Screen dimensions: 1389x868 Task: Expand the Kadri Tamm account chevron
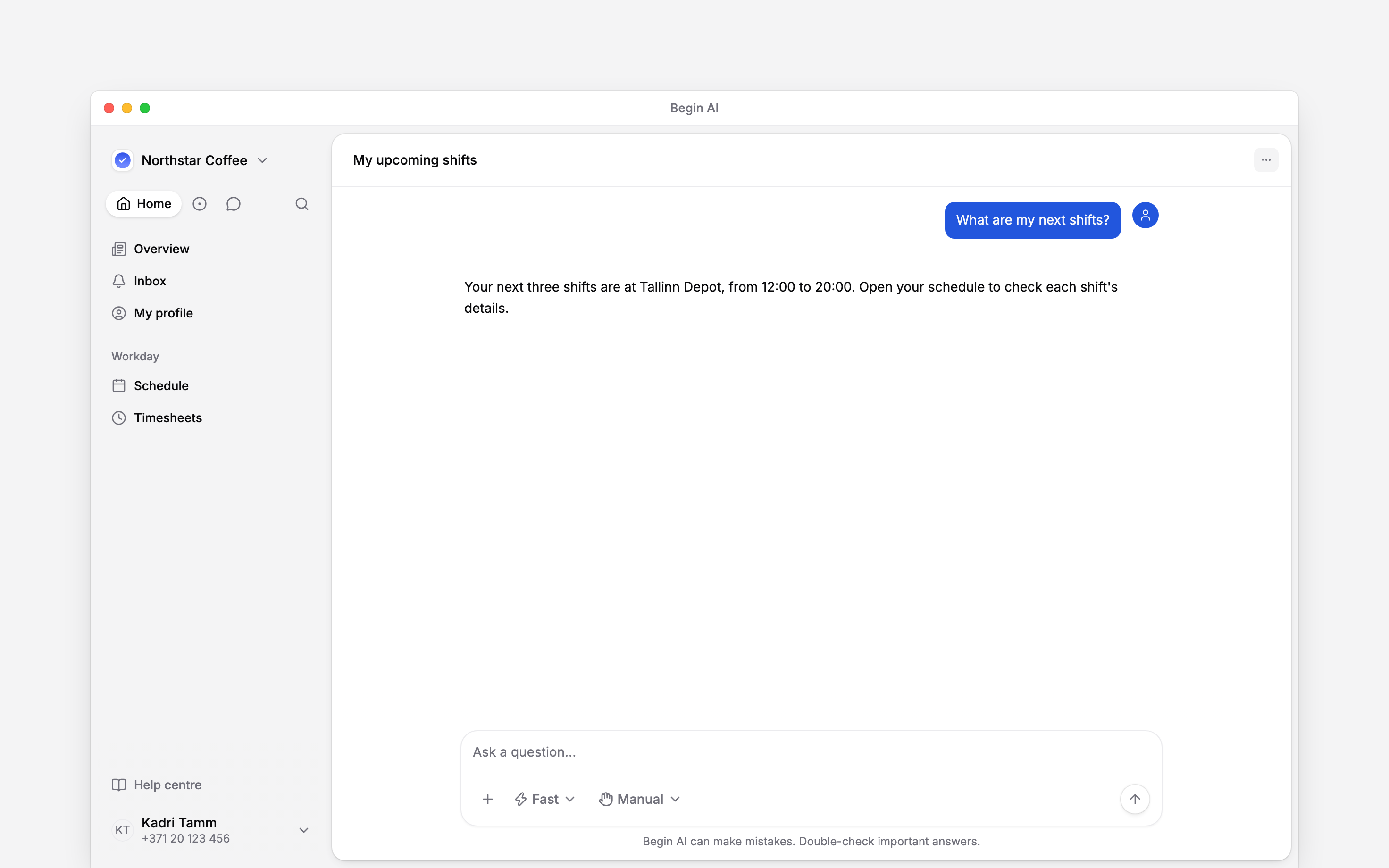click(304, 830)
